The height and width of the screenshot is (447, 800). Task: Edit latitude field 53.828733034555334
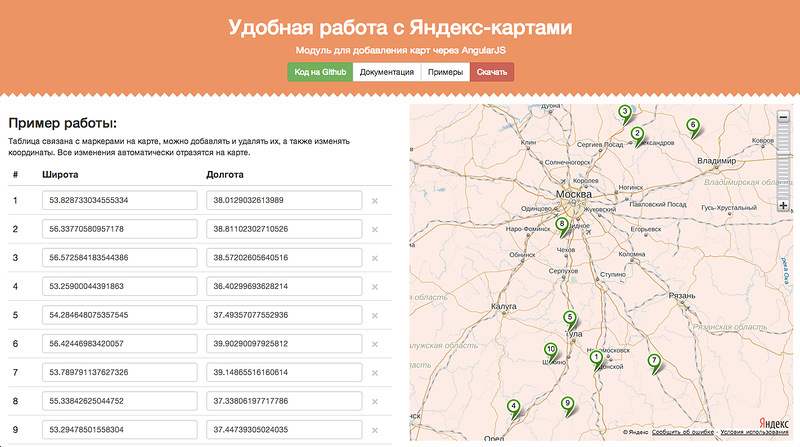point(119,200)
